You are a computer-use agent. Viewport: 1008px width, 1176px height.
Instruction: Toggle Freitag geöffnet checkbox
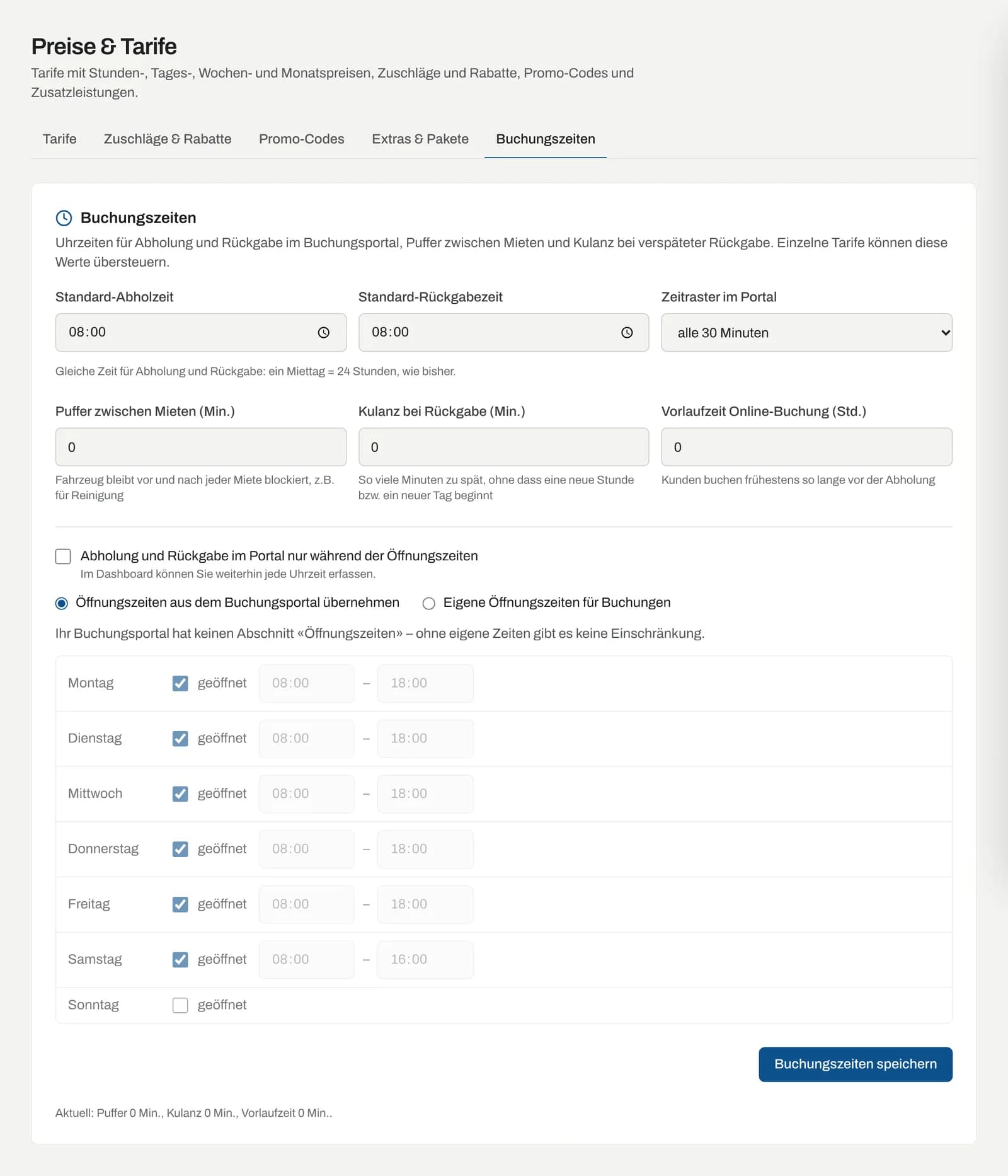[180, 904]
